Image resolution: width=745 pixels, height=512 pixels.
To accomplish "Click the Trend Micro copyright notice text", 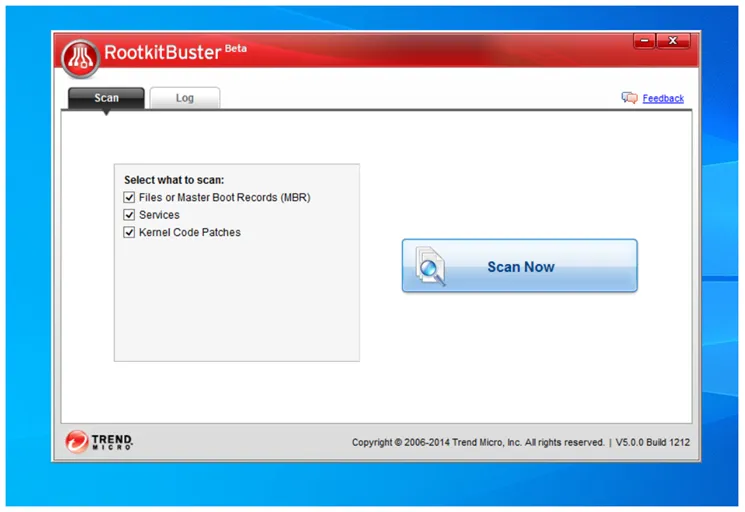I will (x=478, y=442).
